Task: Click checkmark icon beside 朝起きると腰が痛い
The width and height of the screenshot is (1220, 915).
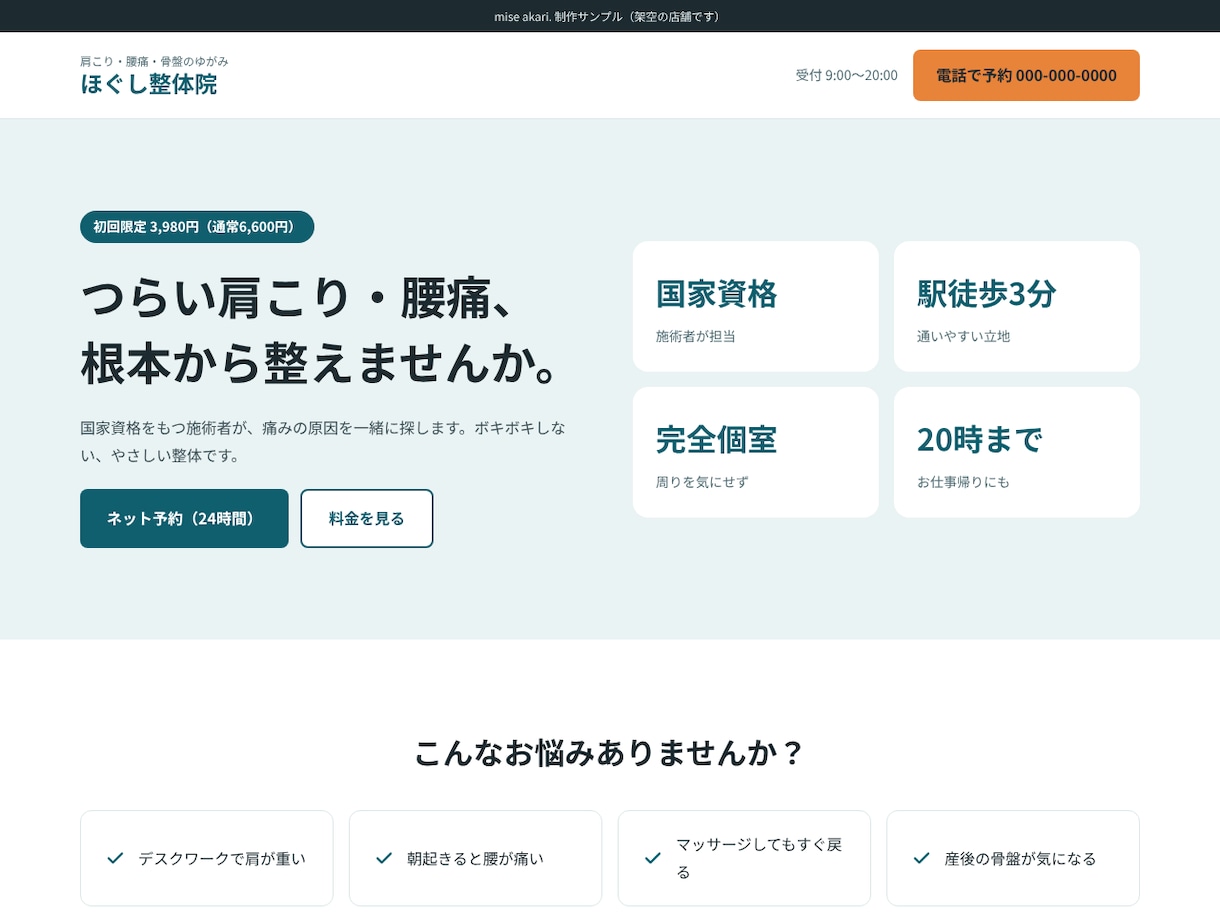Action: (x=384, y=858)
